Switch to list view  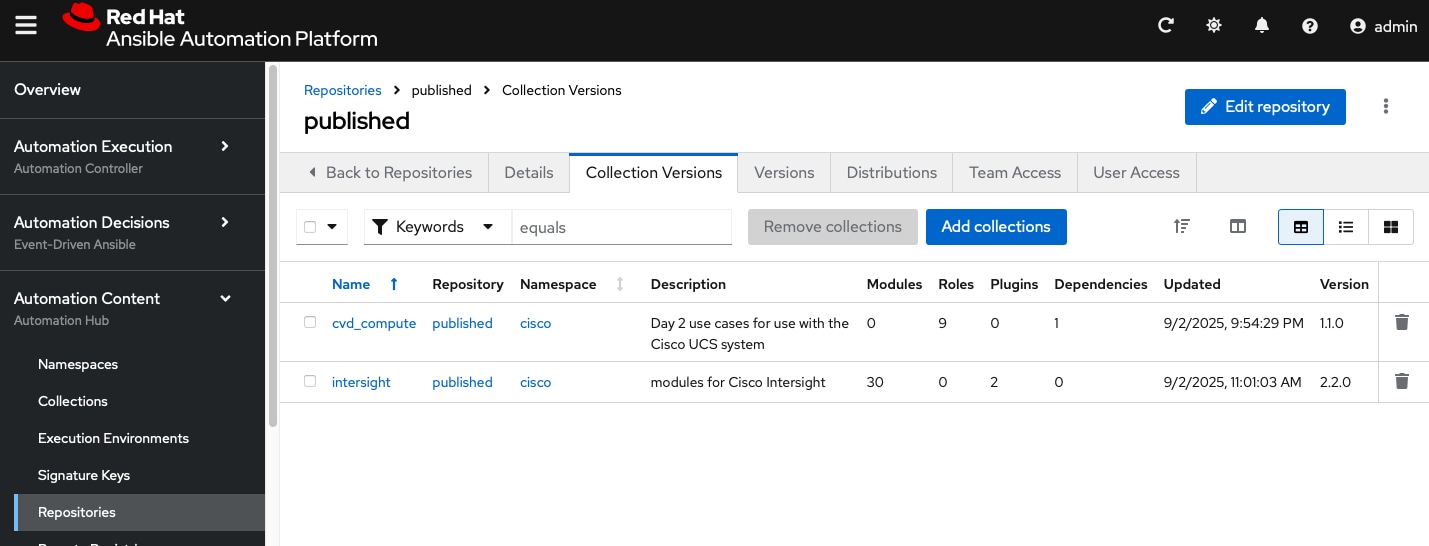(1346, 227)
